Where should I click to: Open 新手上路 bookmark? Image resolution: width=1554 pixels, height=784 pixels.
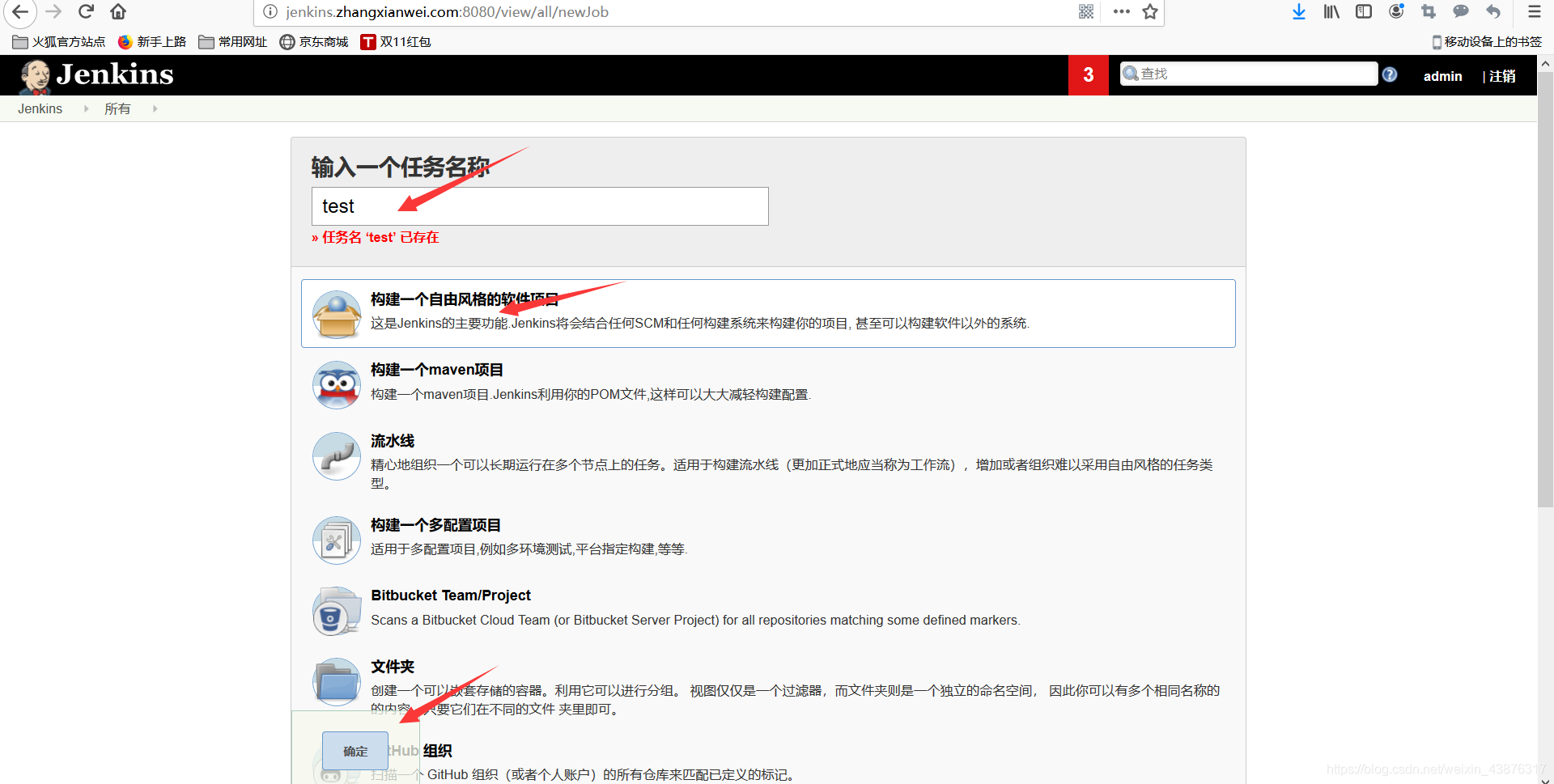[152, 42]
